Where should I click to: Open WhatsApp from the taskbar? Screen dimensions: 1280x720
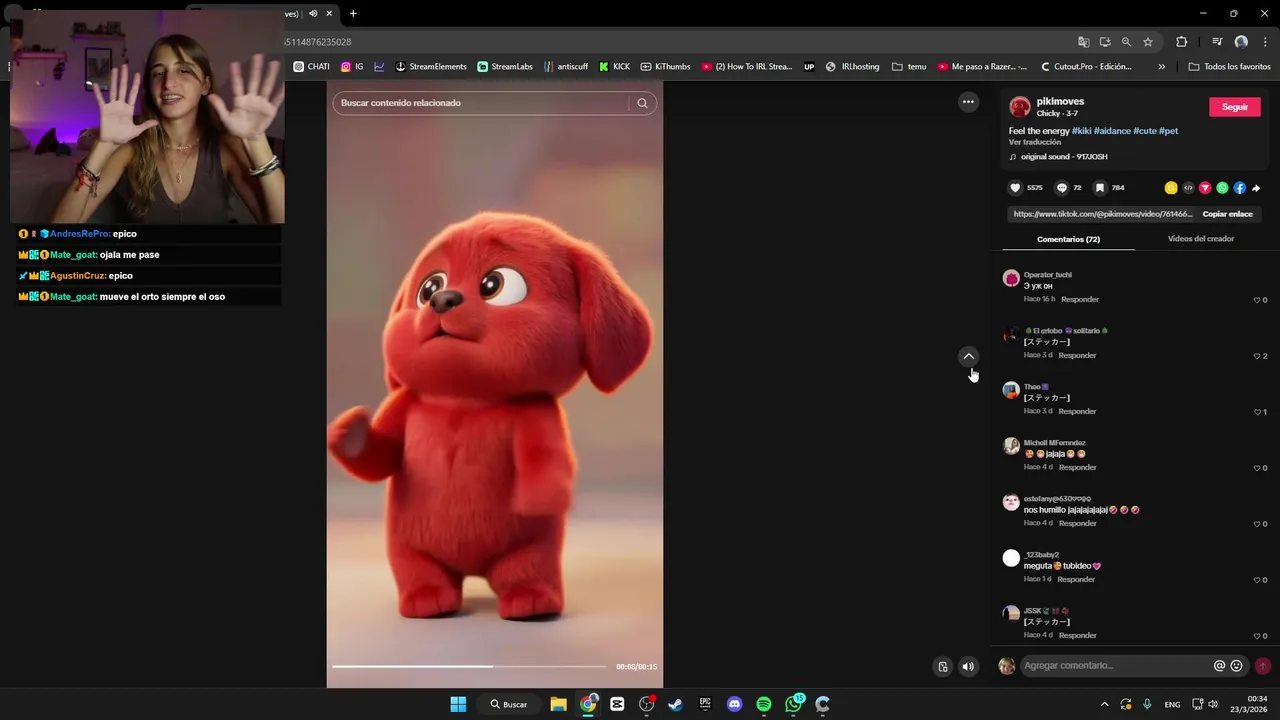pyautogui.click(x=794, y=704)
